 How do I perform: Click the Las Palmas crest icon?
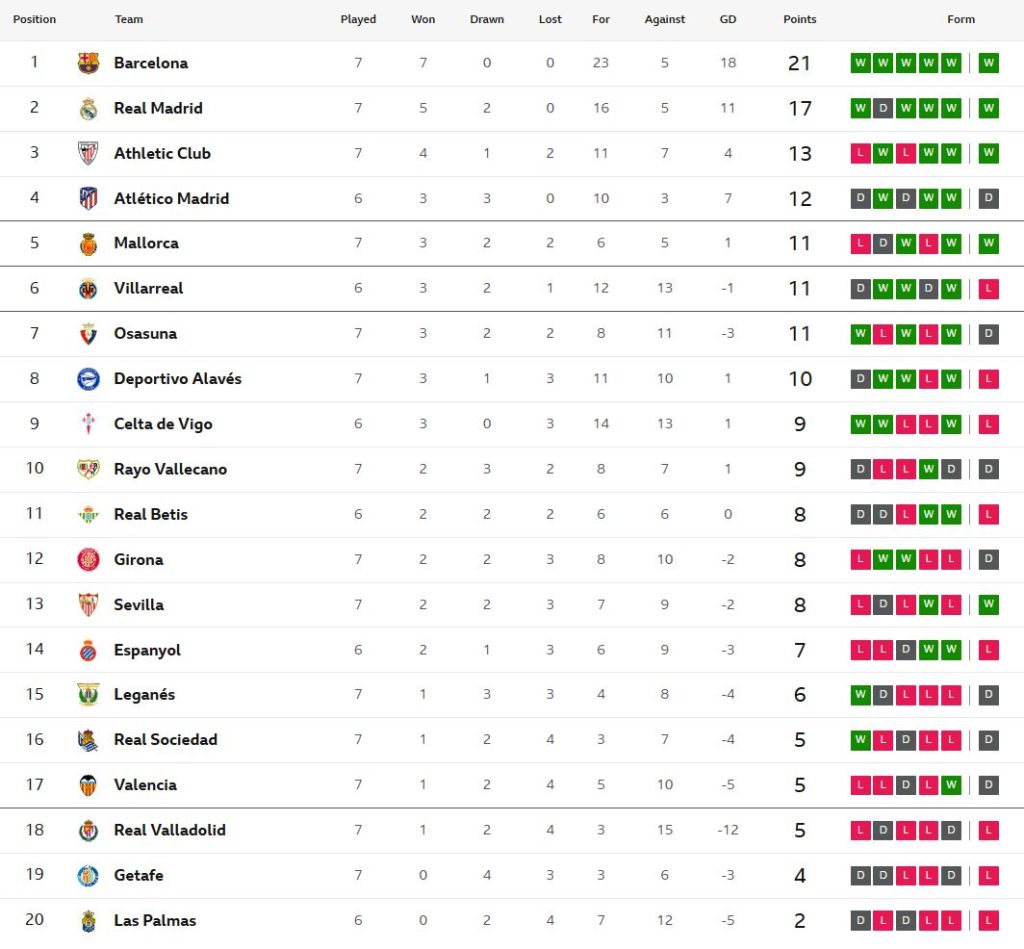(88, 921)
